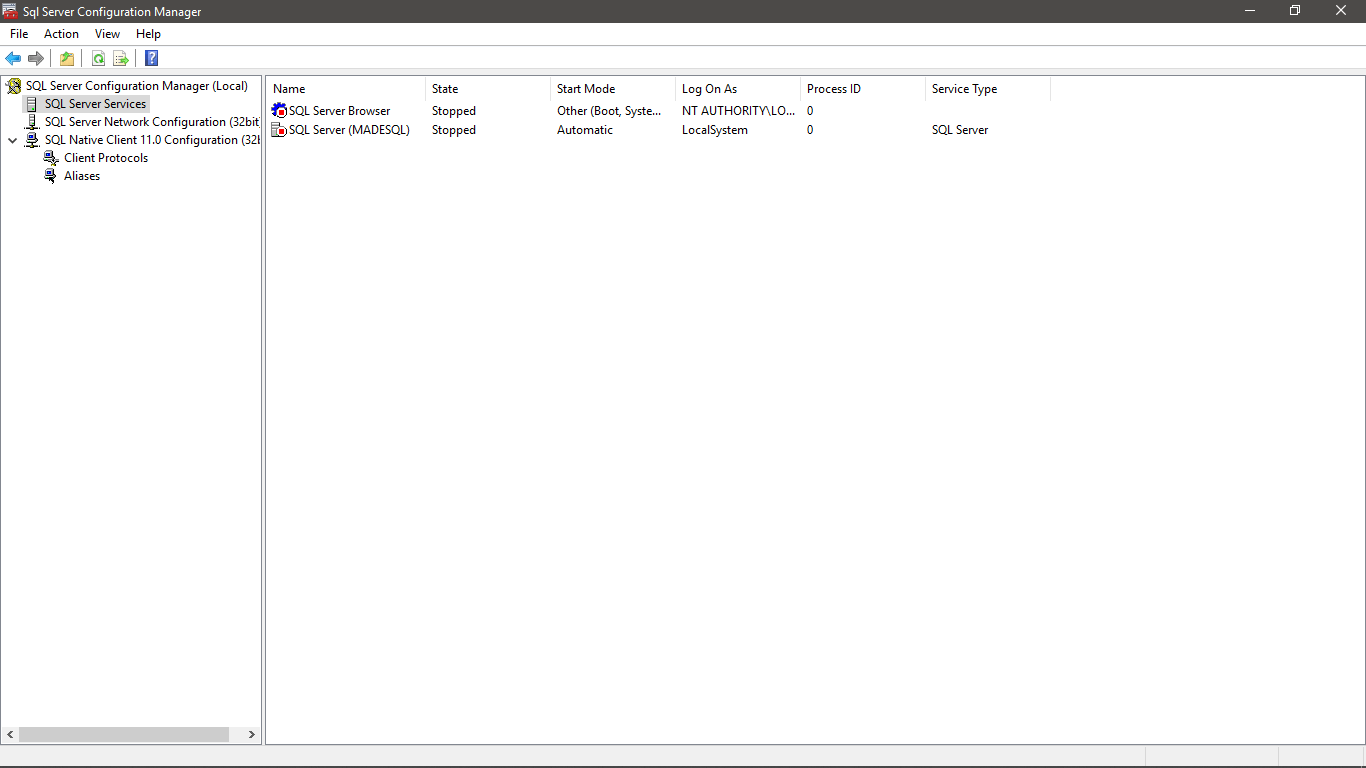The image size is (1366, 768).
Task: Restore down the Configuration Manager window
Action: (x=1295, y=11)
